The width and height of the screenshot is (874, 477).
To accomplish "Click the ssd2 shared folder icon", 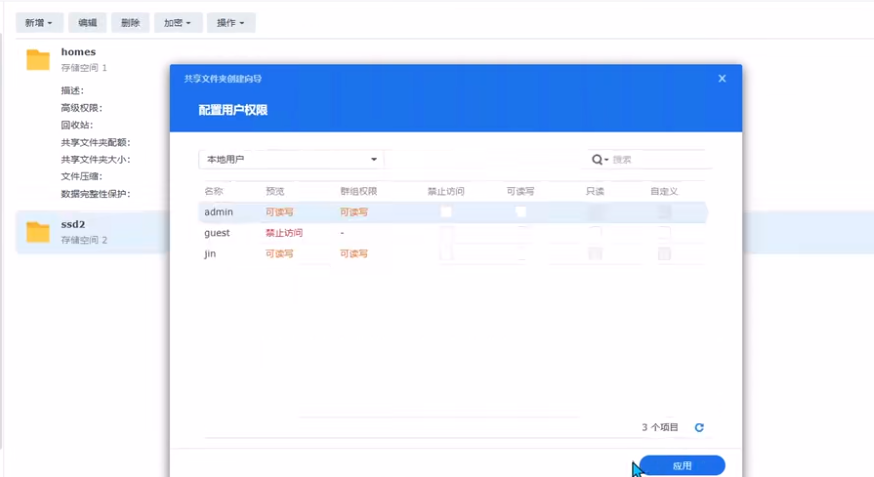I will pyautogui.click(x=38, y=232).
